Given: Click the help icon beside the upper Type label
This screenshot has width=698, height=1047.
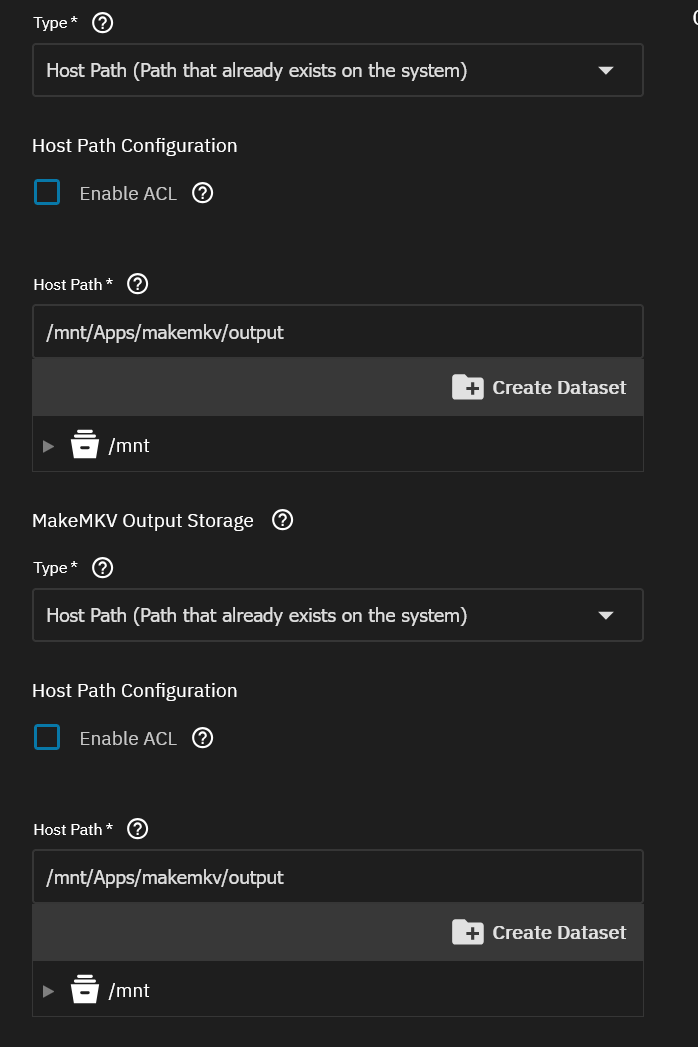Looking at the screenshot, I should pos(102,23).
